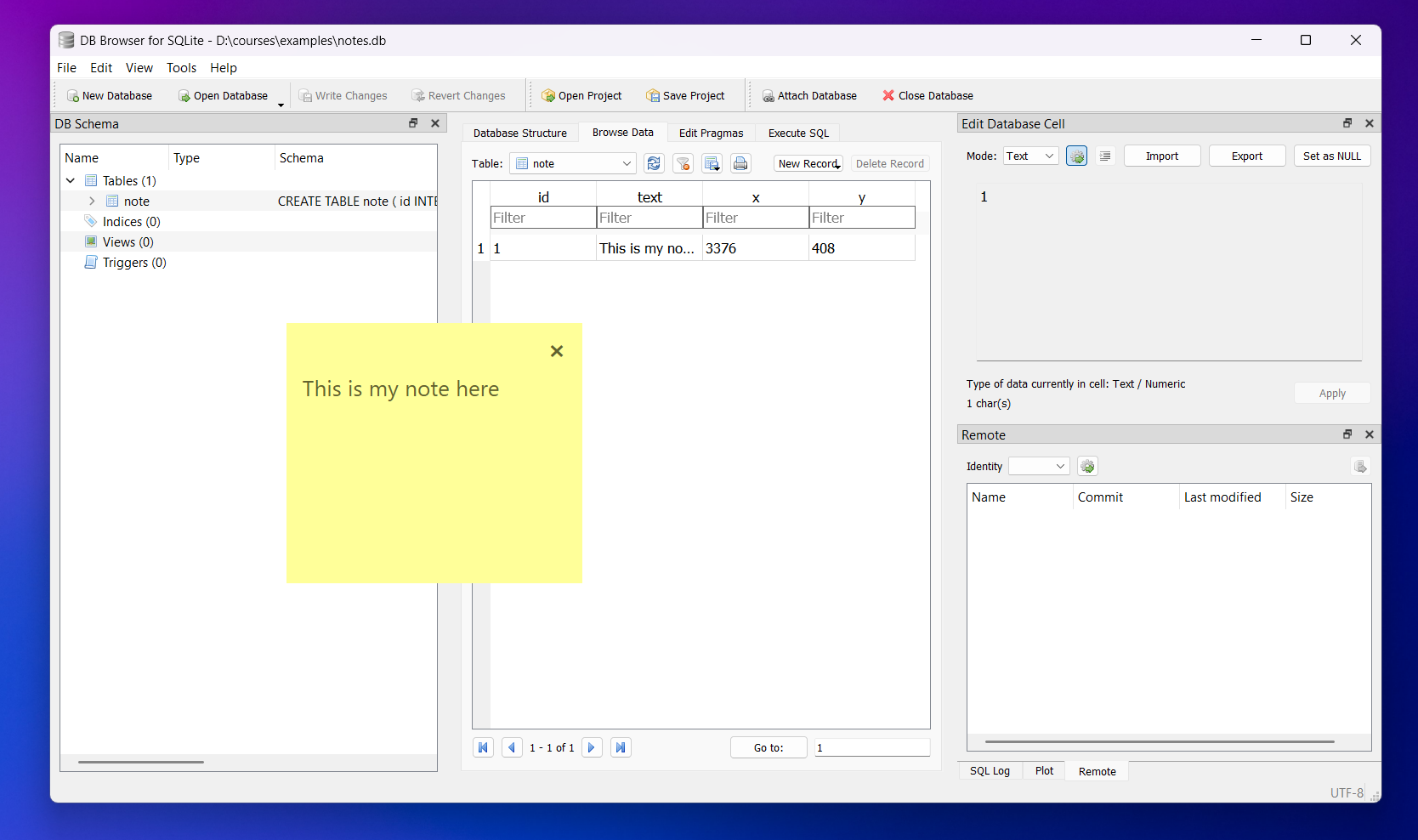The width and height of the screenshot is (1418, 840).
Task: Open the Help menu
Action: click(x=224, y=68)
